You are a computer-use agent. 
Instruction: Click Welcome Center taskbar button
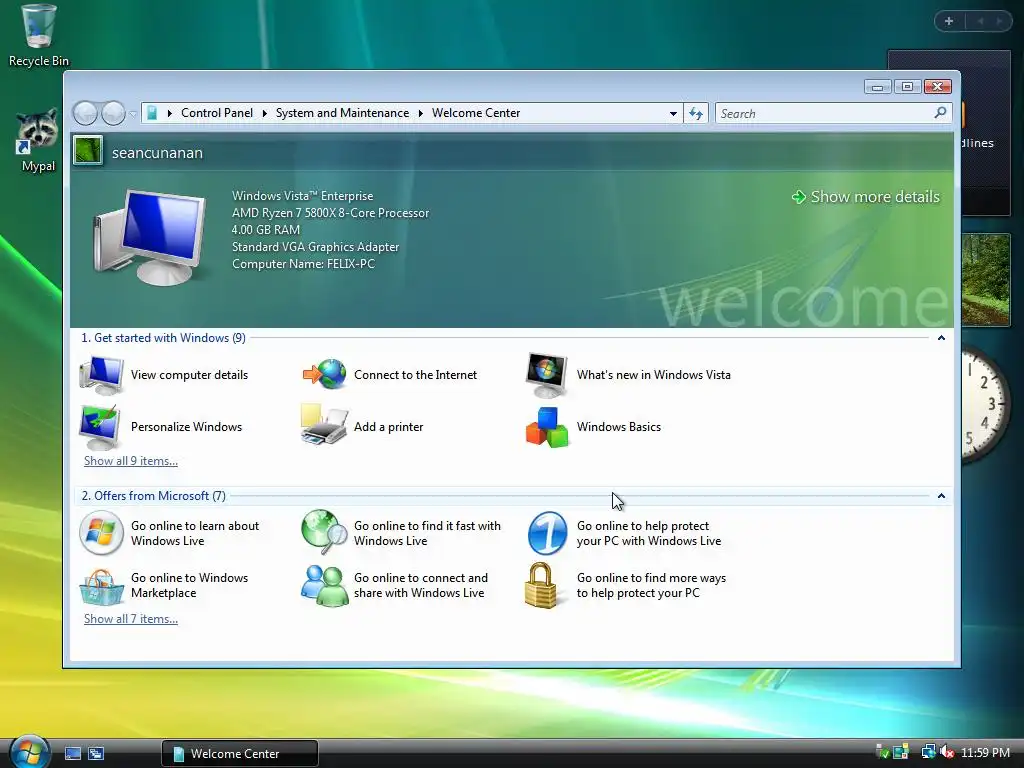(x=240, y=754)
